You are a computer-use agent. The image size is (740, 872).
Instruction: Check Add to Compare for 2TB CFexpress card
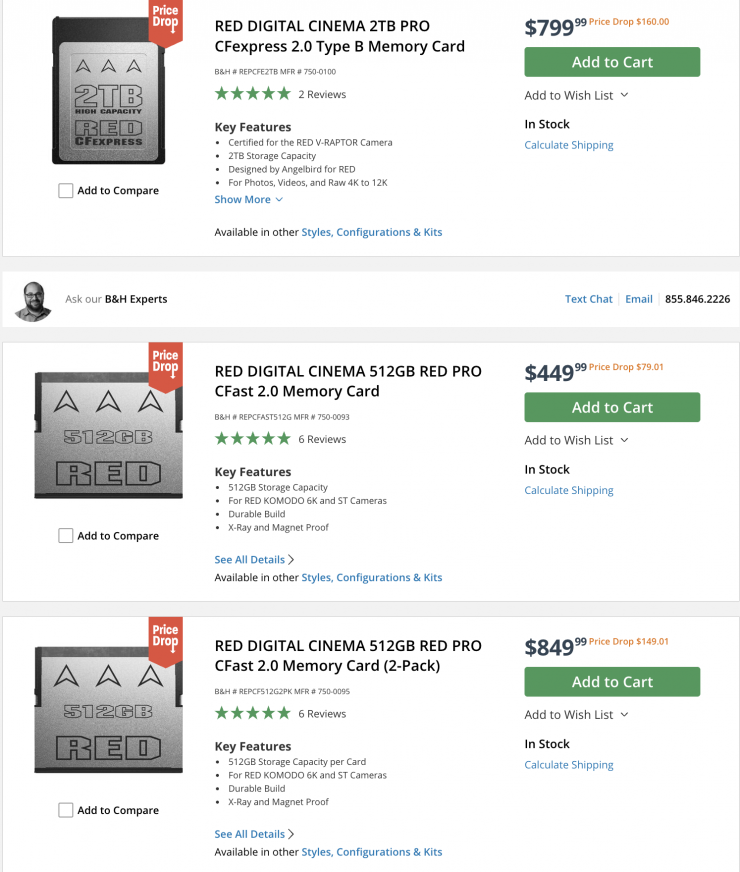point(66,191)
